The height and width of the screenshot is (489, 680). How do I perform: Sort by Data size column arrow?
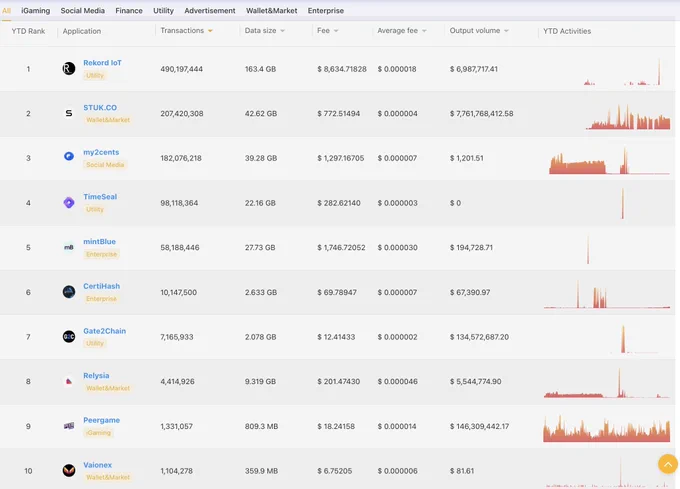coord(283,31)
